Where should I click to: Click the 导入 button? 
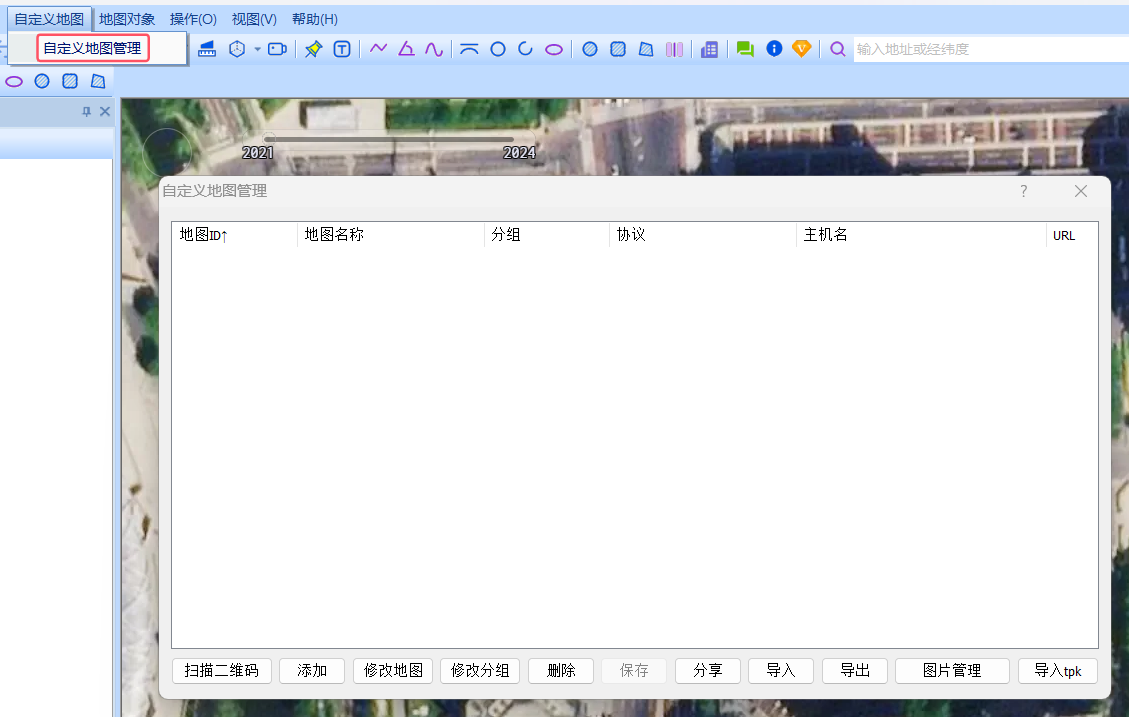point(781,671)
